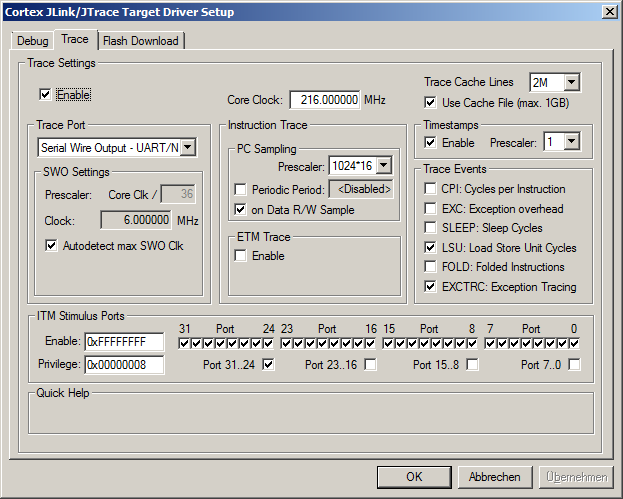Toggle Use Cache File checkbox
Screen dimensions: 623x499
click(430, 103)
